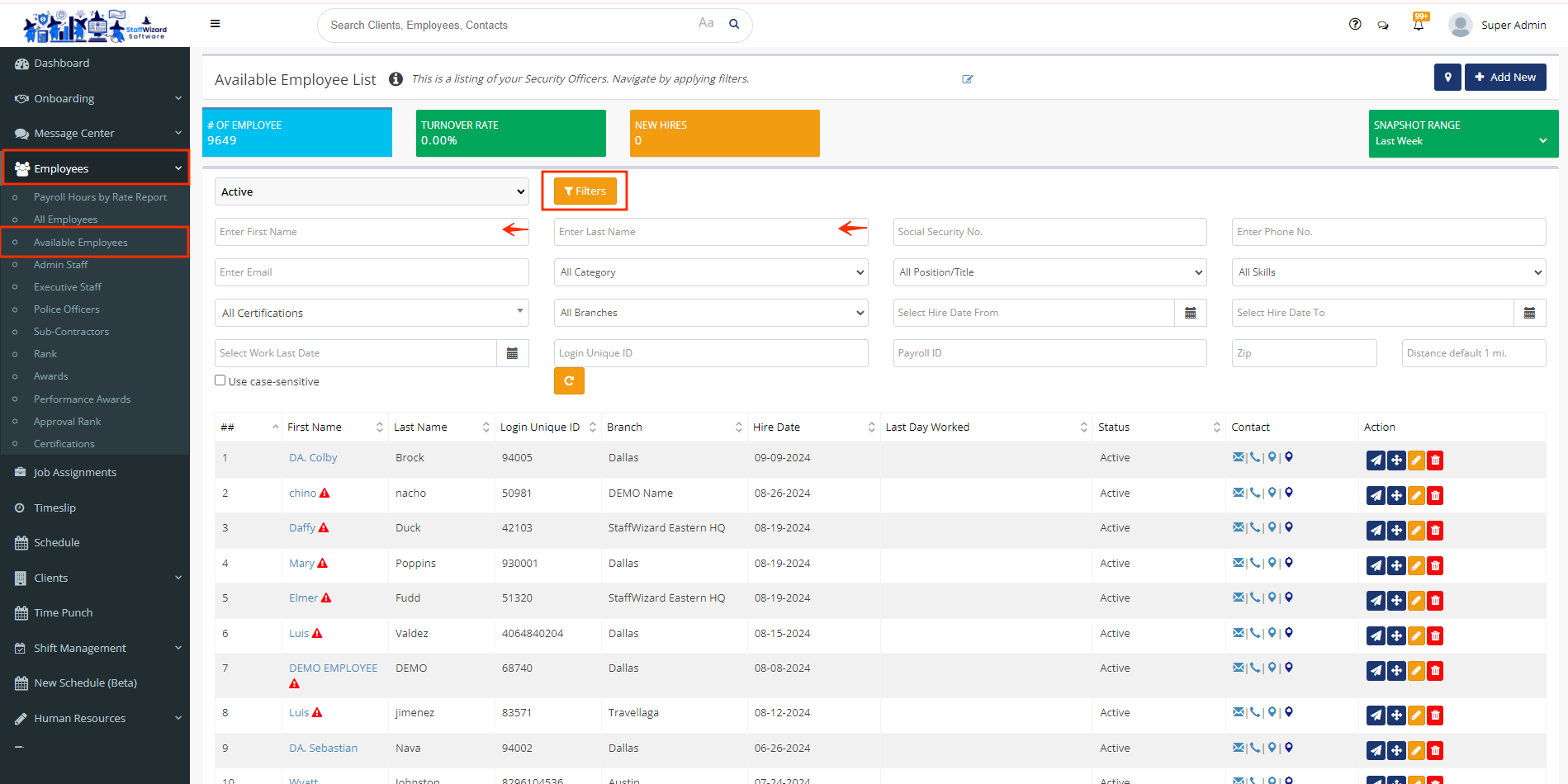Expand the Message Center sidebar menu

[95, 133]
